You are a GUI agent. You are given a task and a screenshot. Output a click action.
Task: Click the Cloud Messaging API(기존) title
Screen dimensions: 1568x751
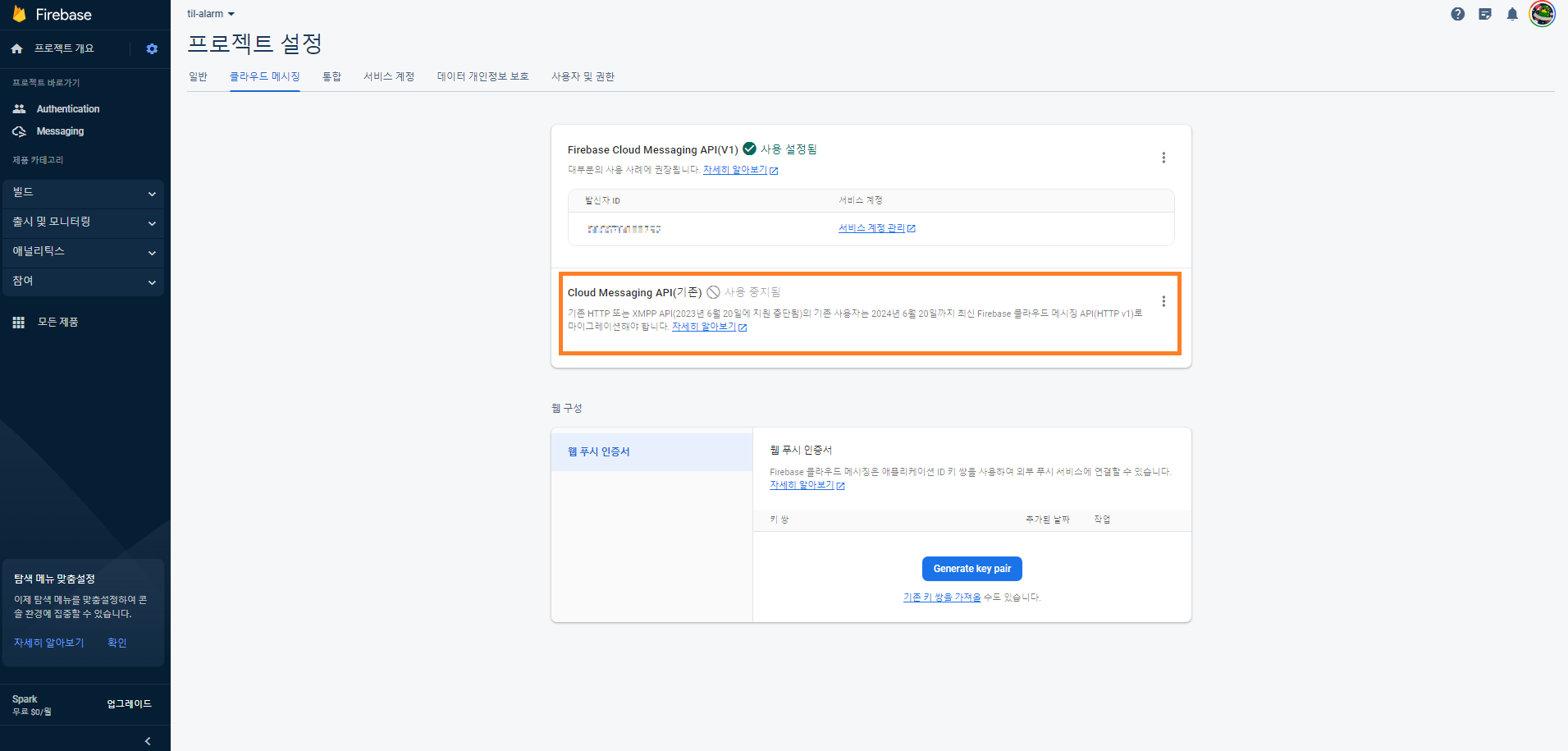(635, 292)
